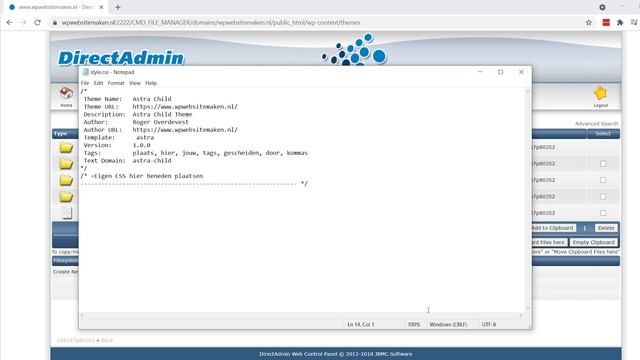Click the DirectAdmin logo
This screenshot has height=360, width=640.
(x=121, y=58)
